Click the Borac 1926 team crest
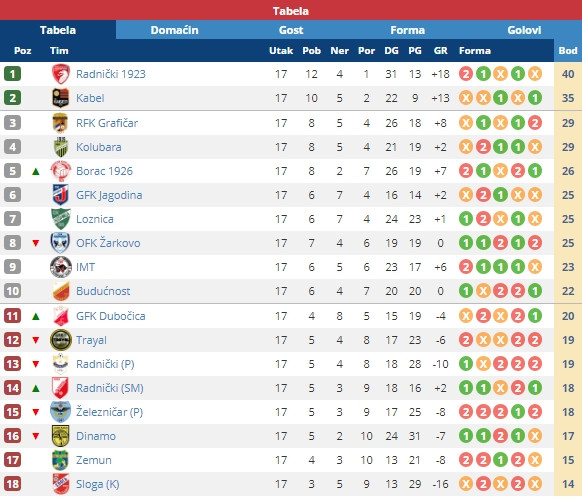This screenshot has height=498, width=582. coord(61,171)
